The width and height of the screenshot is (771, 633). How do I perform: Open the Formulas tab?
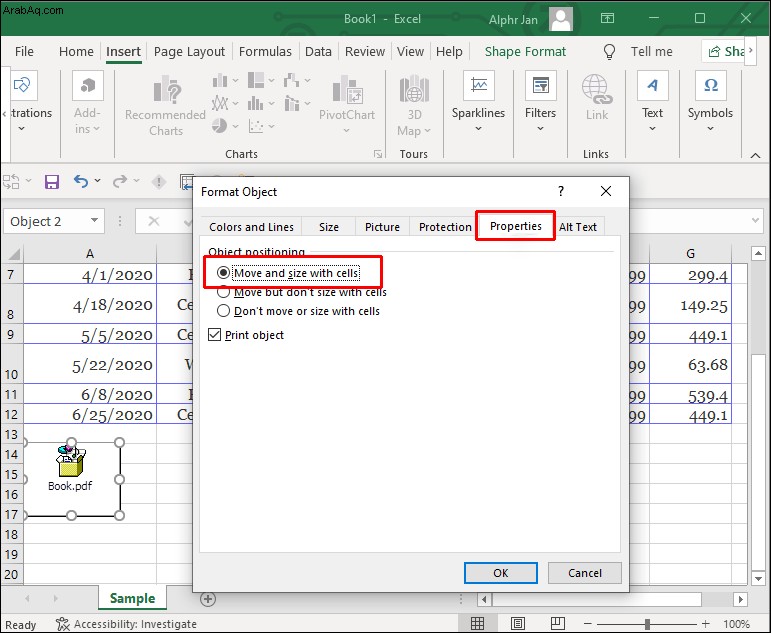265,52
